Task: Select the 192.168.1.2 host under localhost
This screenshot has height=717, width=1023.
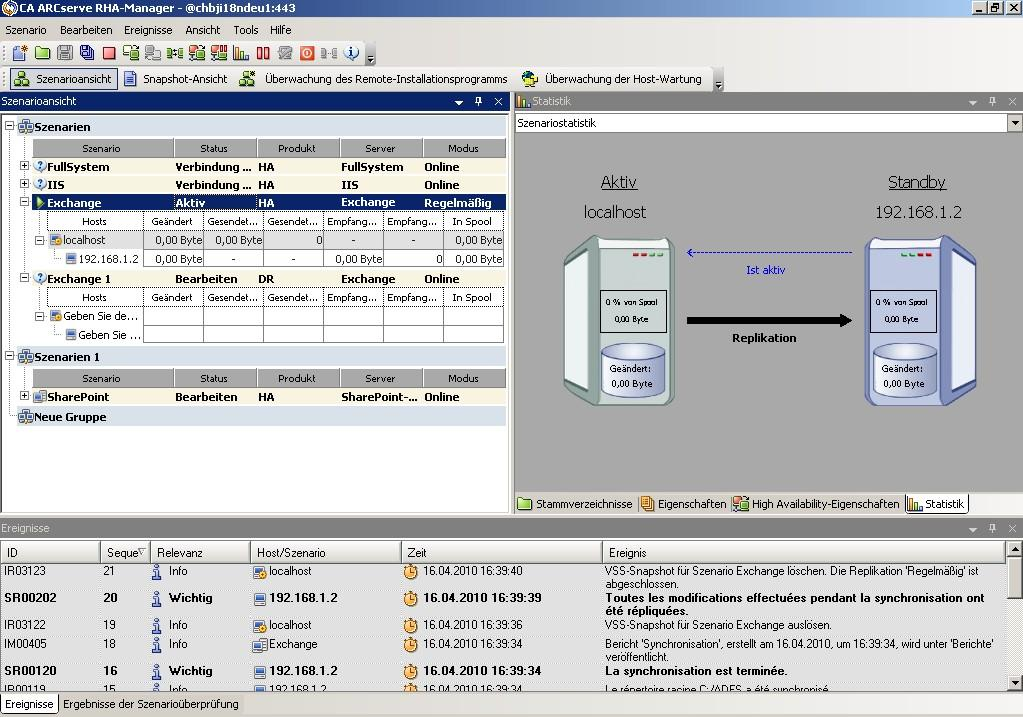Action: pos(108,259)
